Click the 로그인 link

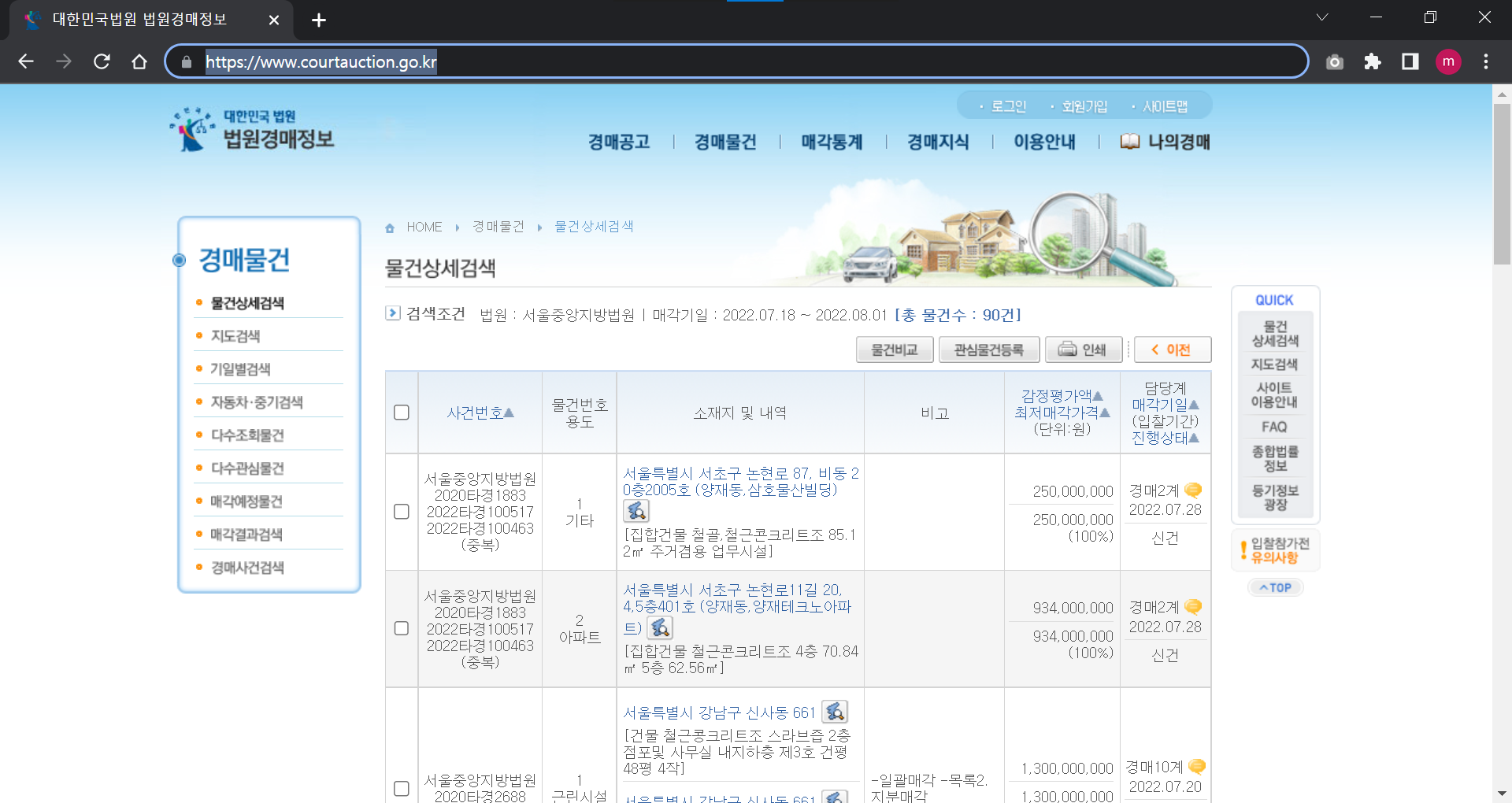1008,106
